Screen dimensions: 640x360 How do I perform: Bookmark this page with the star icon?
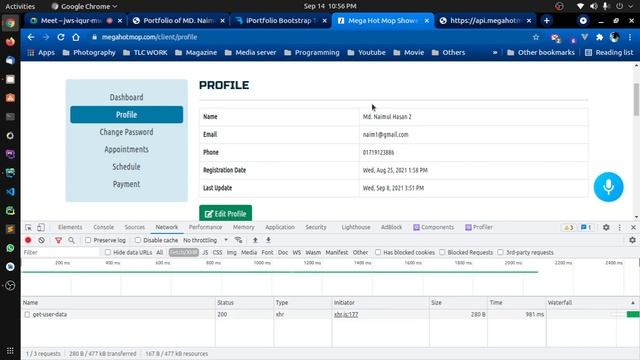(536, 37)
